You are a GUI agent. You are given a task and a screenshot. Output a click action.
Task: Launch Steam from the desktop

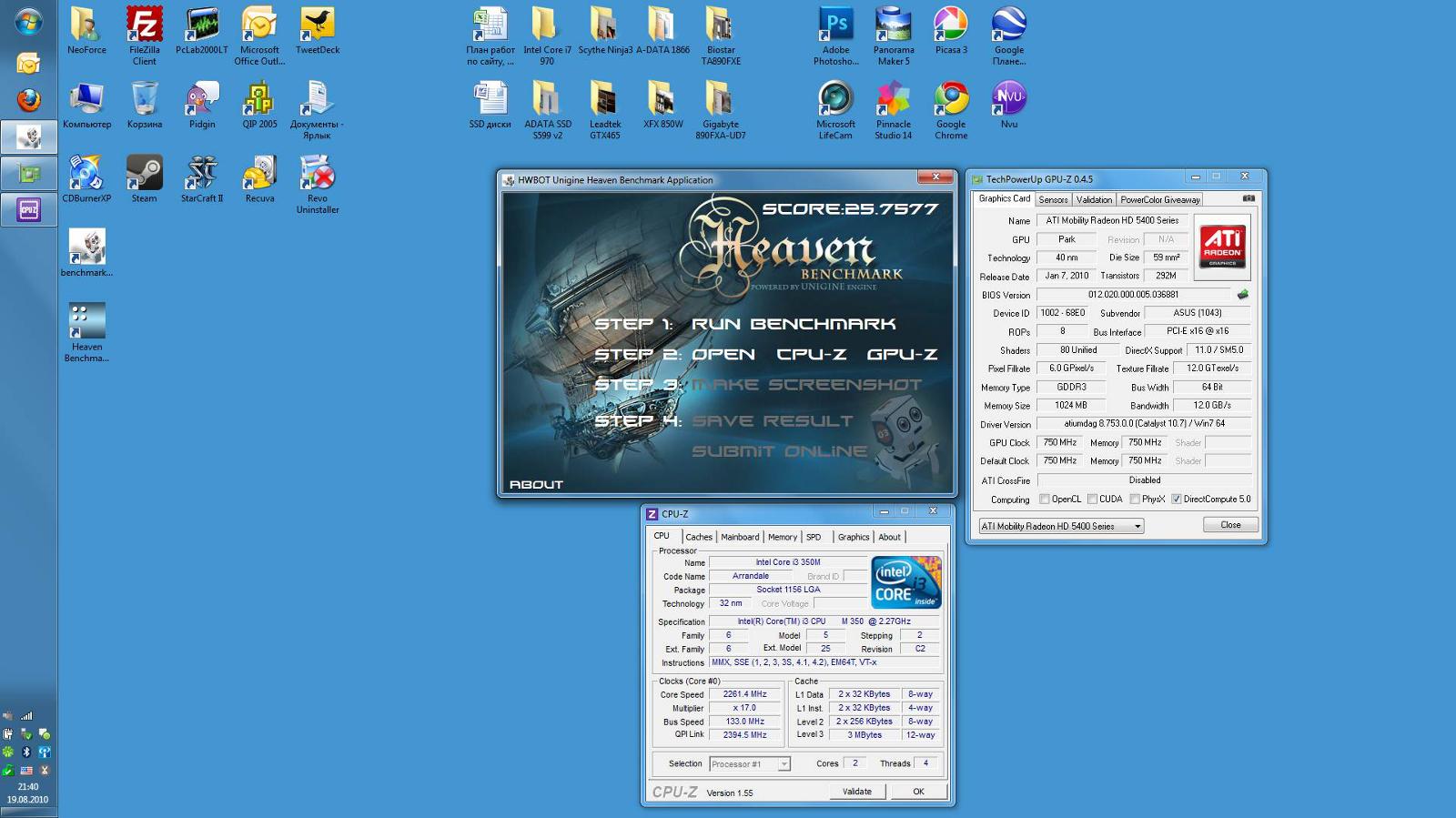click(144, 178)
